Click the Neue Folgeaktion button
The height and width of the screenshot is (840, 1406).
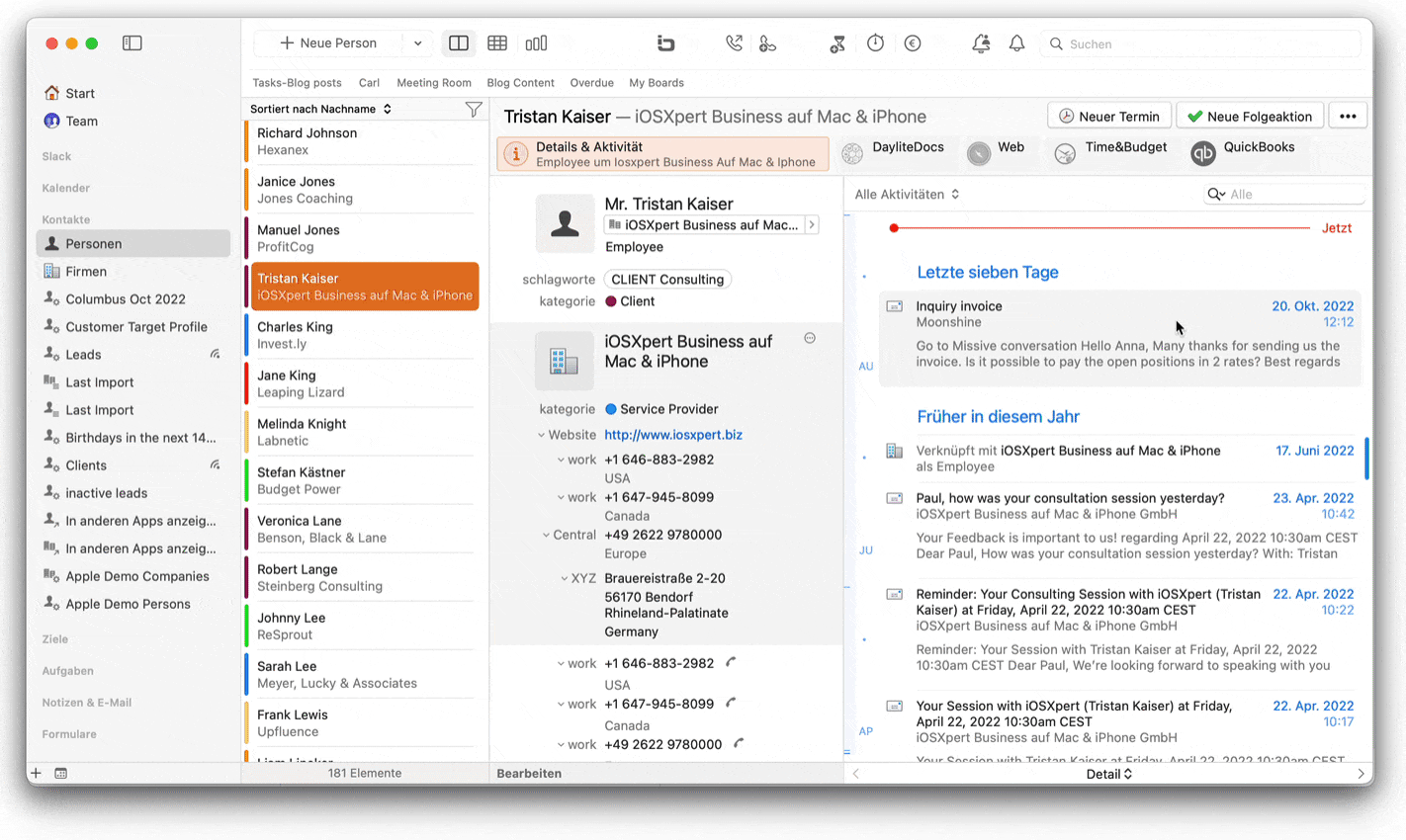click(1250, 116)
